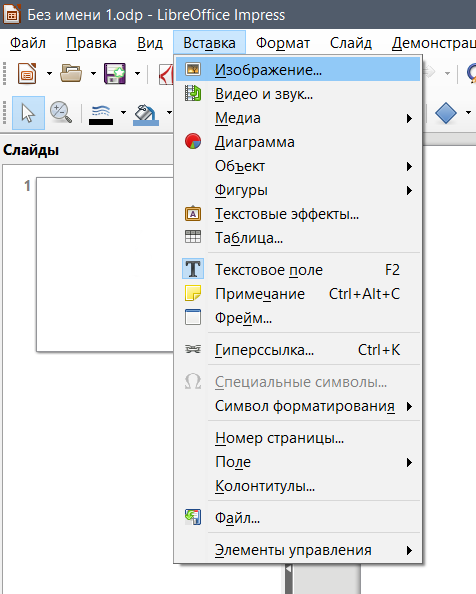Expand the Медиа submenu
The height and width of the screenshot is (594, 476).
298,118
